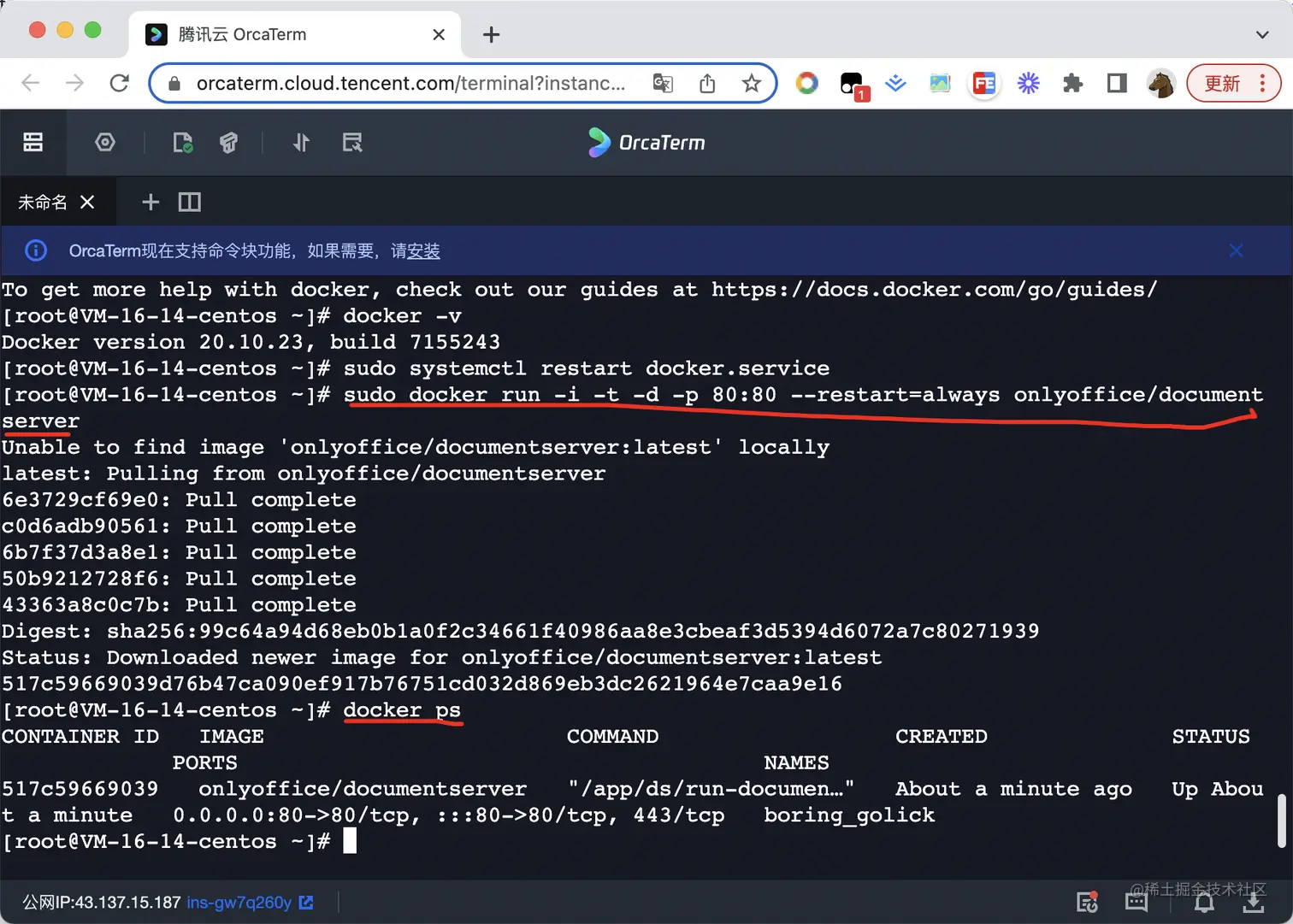Screen dimensions: 1293x924
Task: Split the terminal pane with split icon
Action: pyautogui.click(x=190, y=202)
